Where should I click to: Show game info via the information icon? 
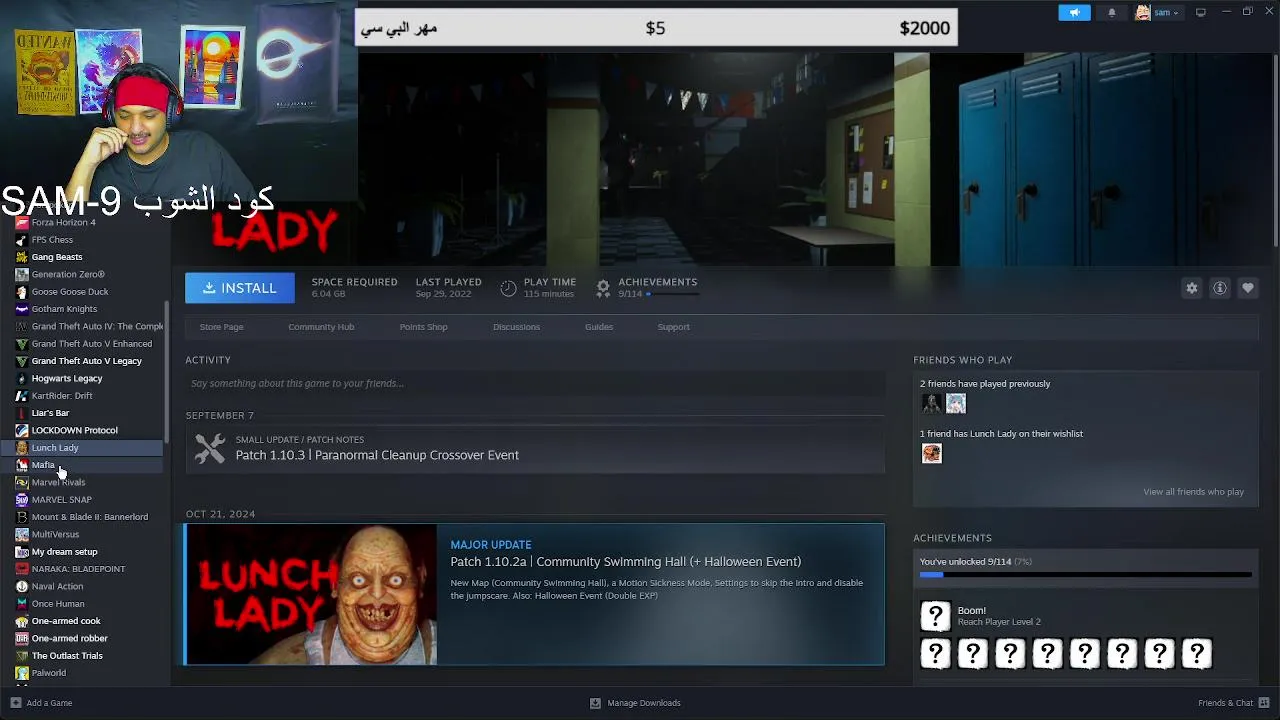tap(1220, 288)
